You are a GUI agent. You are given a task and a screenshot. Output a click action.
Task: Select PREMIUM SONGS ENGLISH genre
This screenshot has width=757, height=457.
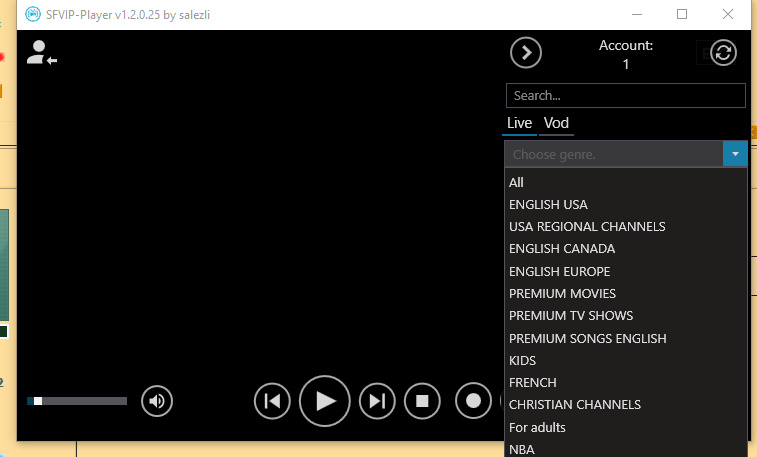pos(626,338)
